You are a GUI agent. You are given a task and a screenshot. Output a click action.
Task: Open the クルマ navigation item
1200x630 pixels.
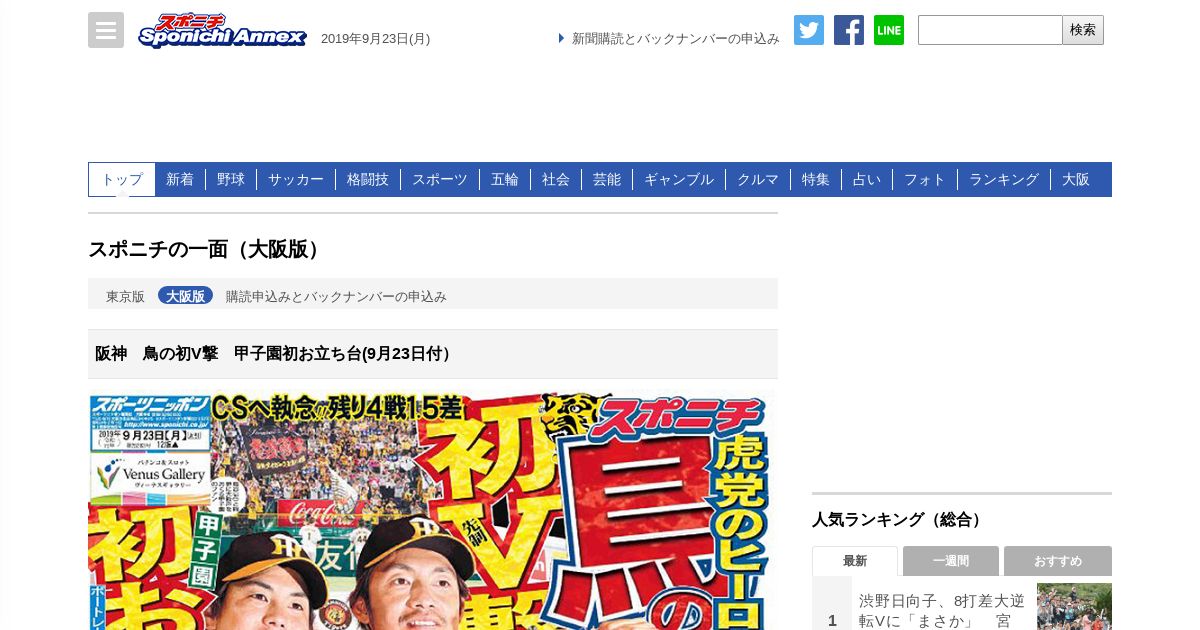(x=758, y=179)
